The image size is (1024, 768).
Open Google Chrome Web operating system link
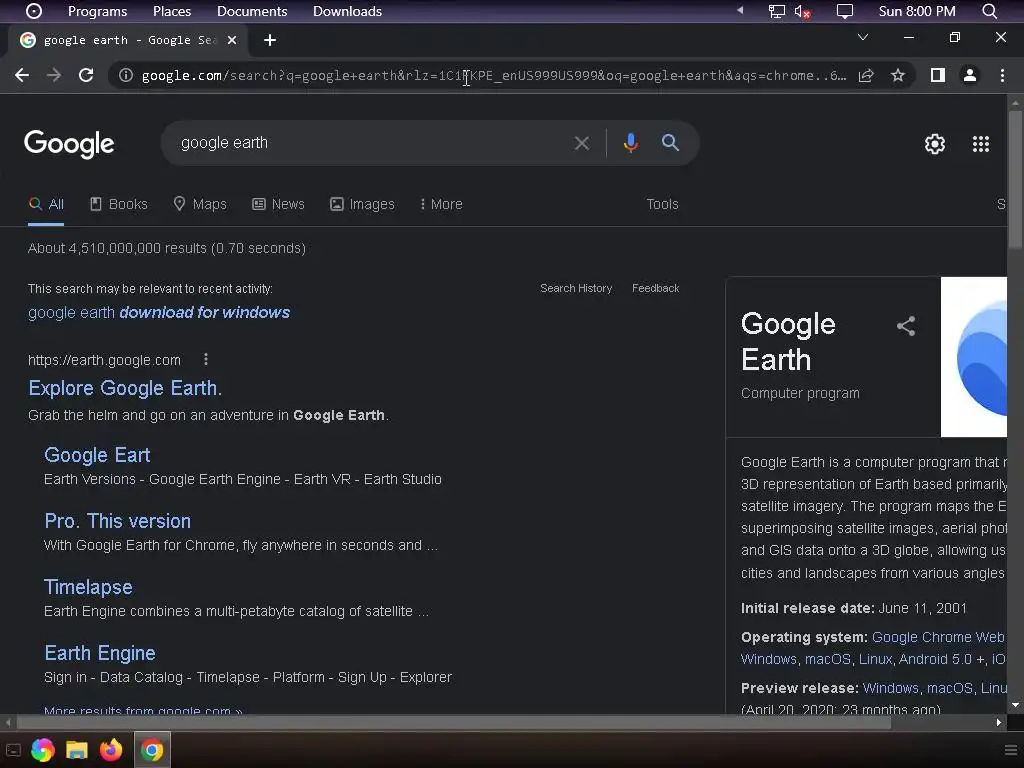pyautogui.click(x=938, y=637)
